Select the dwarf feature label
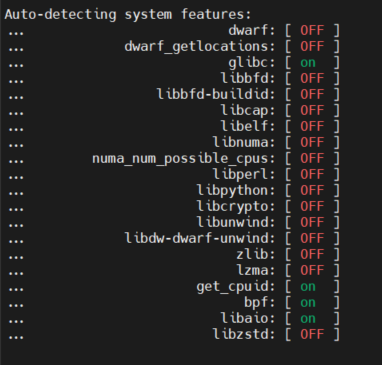Screen dimensions: 382x365 coord(252,30)
